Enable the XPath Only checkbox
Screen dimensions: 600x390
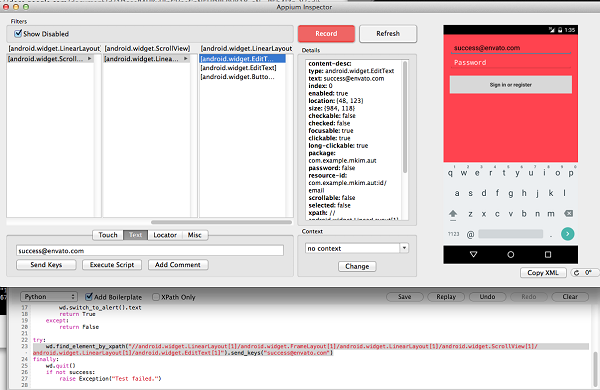point(156,297)
